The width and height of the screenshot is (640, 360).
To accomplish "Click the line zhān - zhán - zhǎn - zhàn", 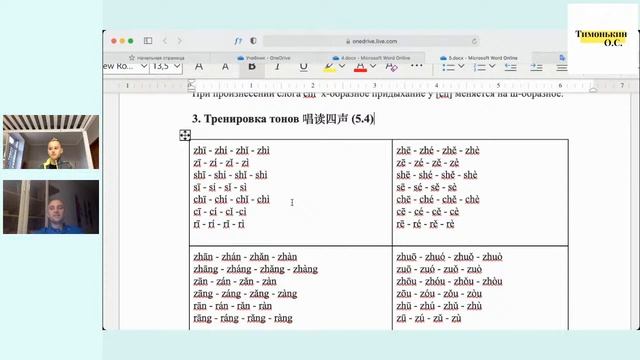I will pos(245,257).
